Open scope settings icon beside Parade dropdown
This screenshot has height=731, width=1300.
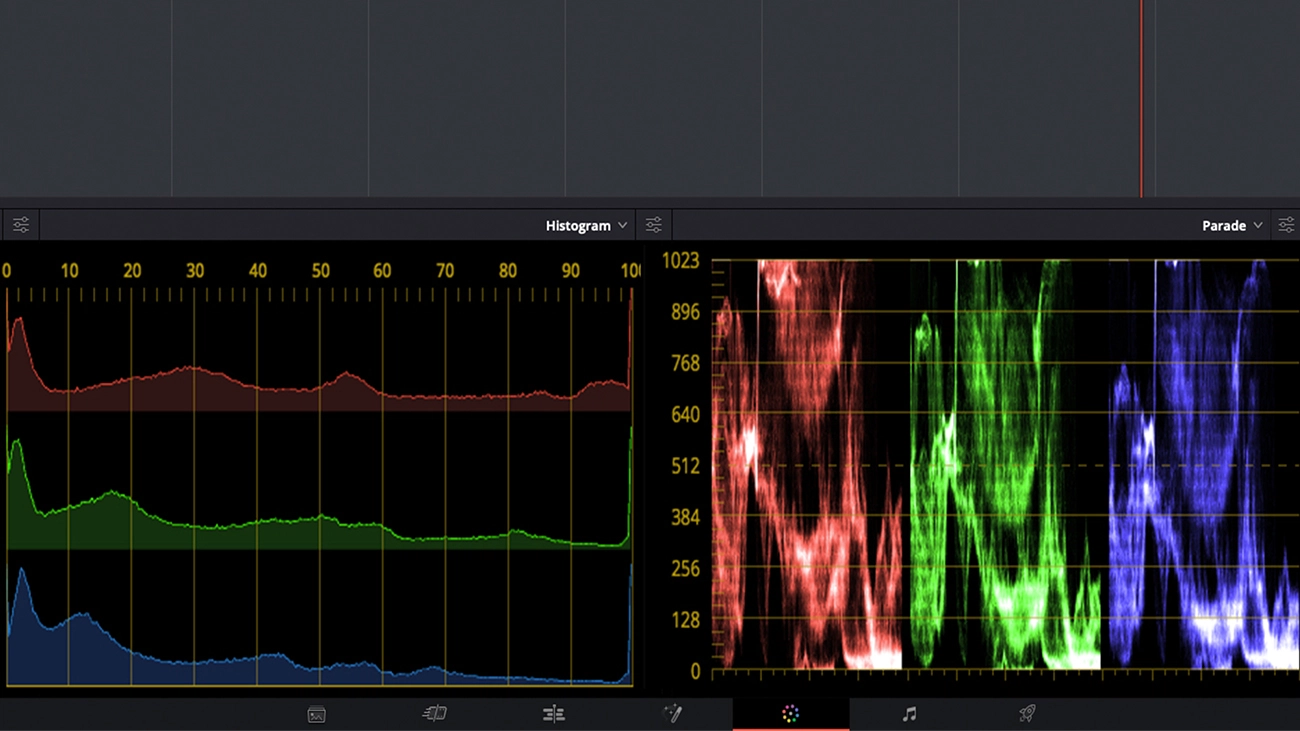(1286, 225)
